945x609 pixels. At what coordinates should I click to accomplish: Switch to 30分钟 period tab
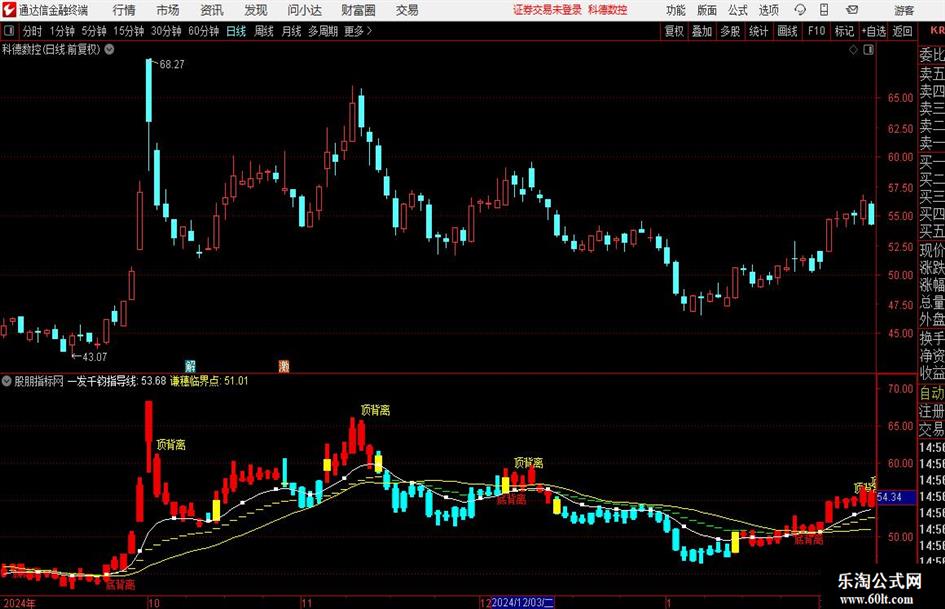166,31
